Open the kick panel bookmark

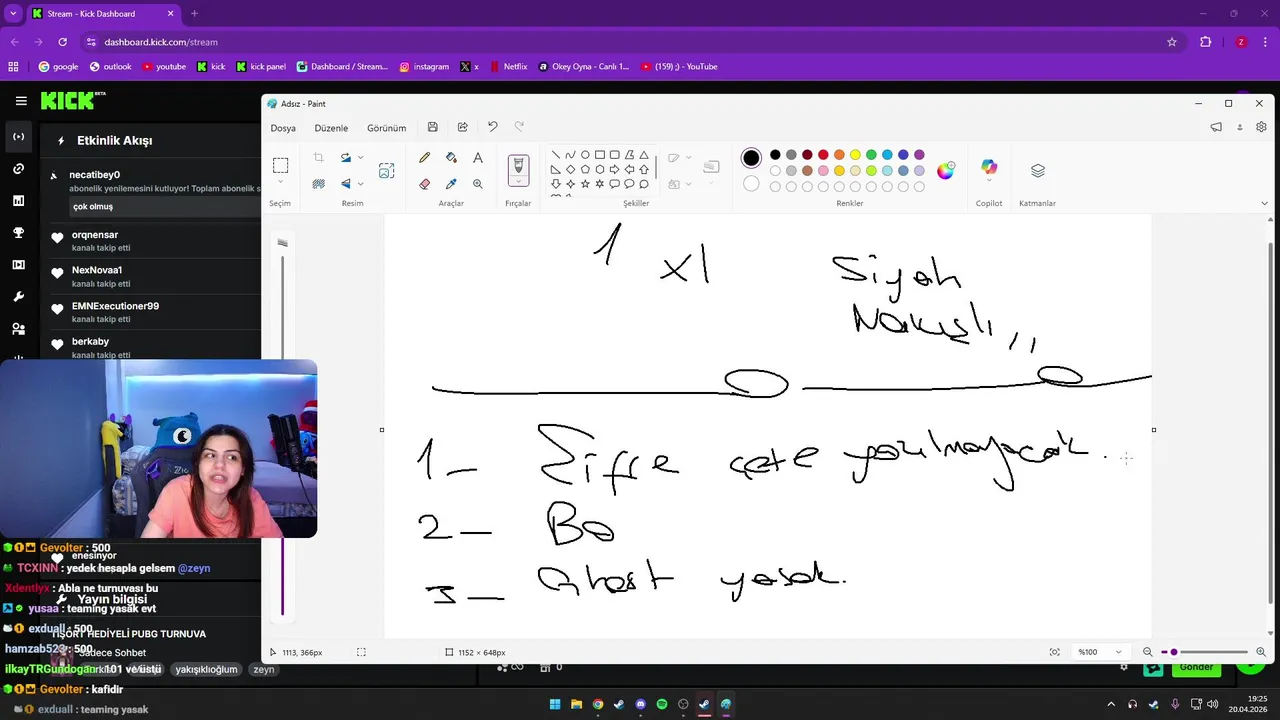(261, 67)
